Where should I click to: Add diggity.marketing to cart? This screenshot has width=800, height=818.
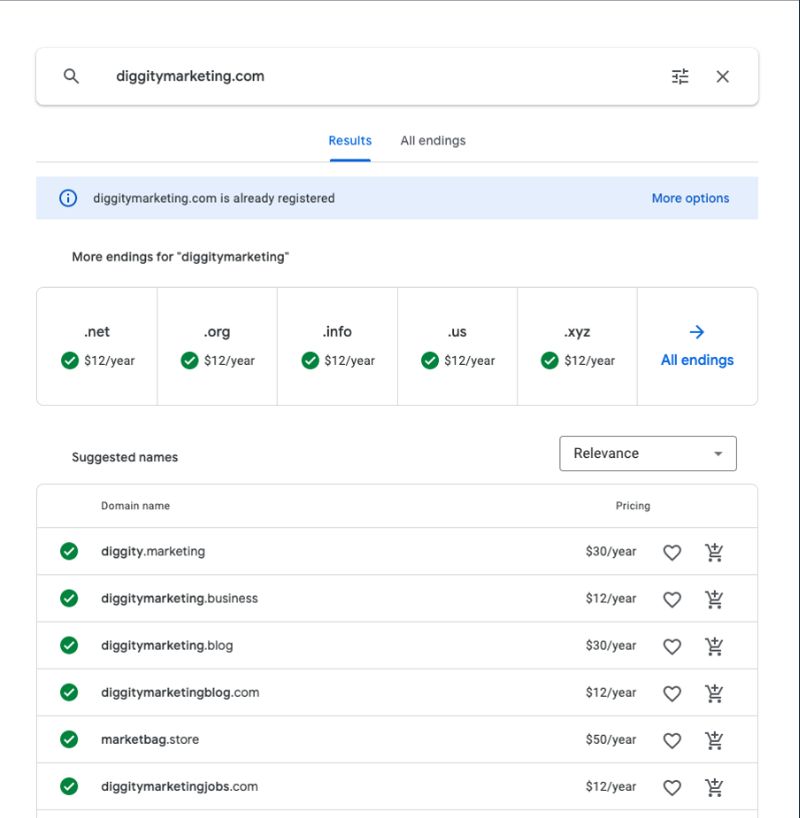click(714, 552)
